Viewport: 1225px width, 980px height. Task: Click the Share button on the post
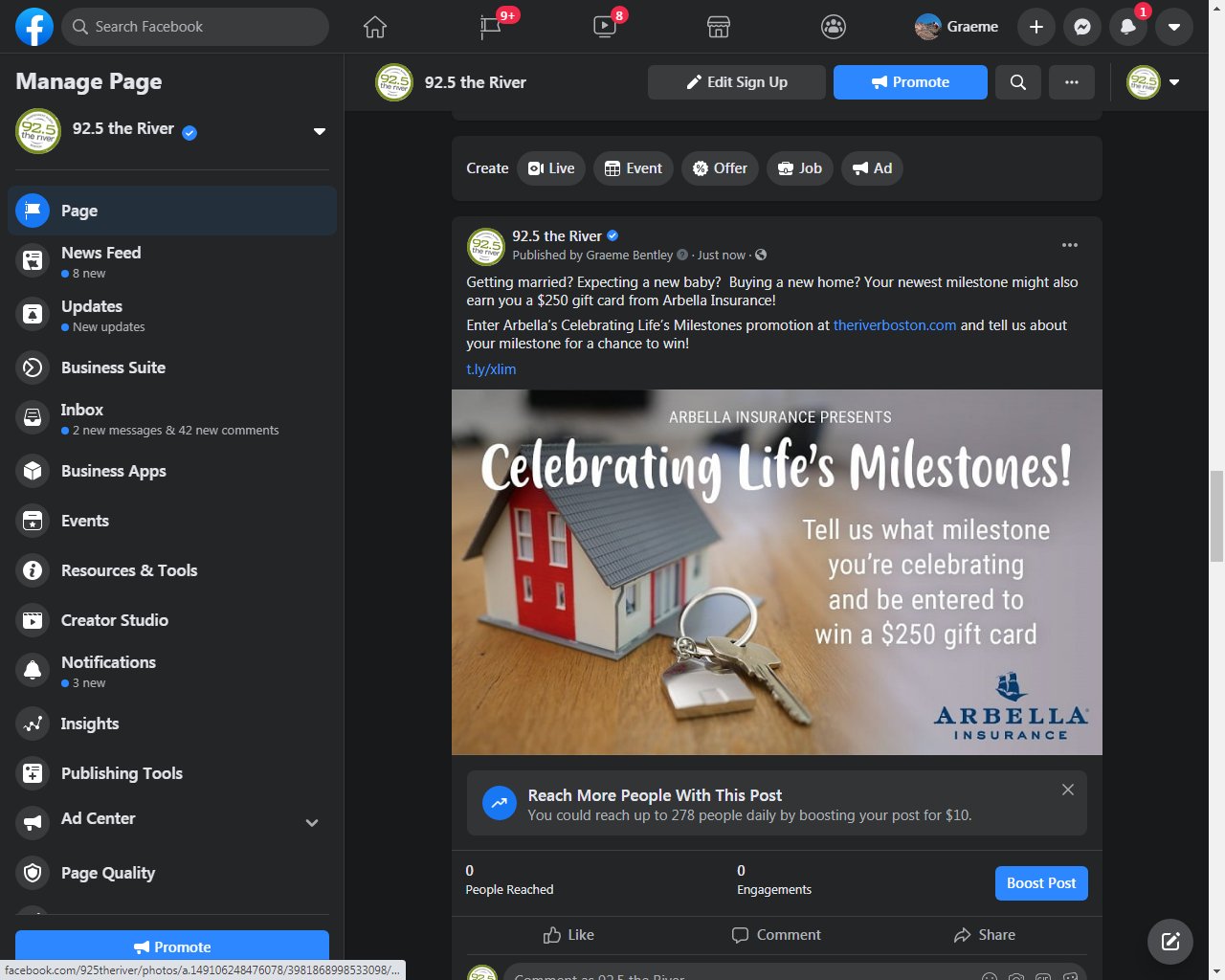[985, 935]
